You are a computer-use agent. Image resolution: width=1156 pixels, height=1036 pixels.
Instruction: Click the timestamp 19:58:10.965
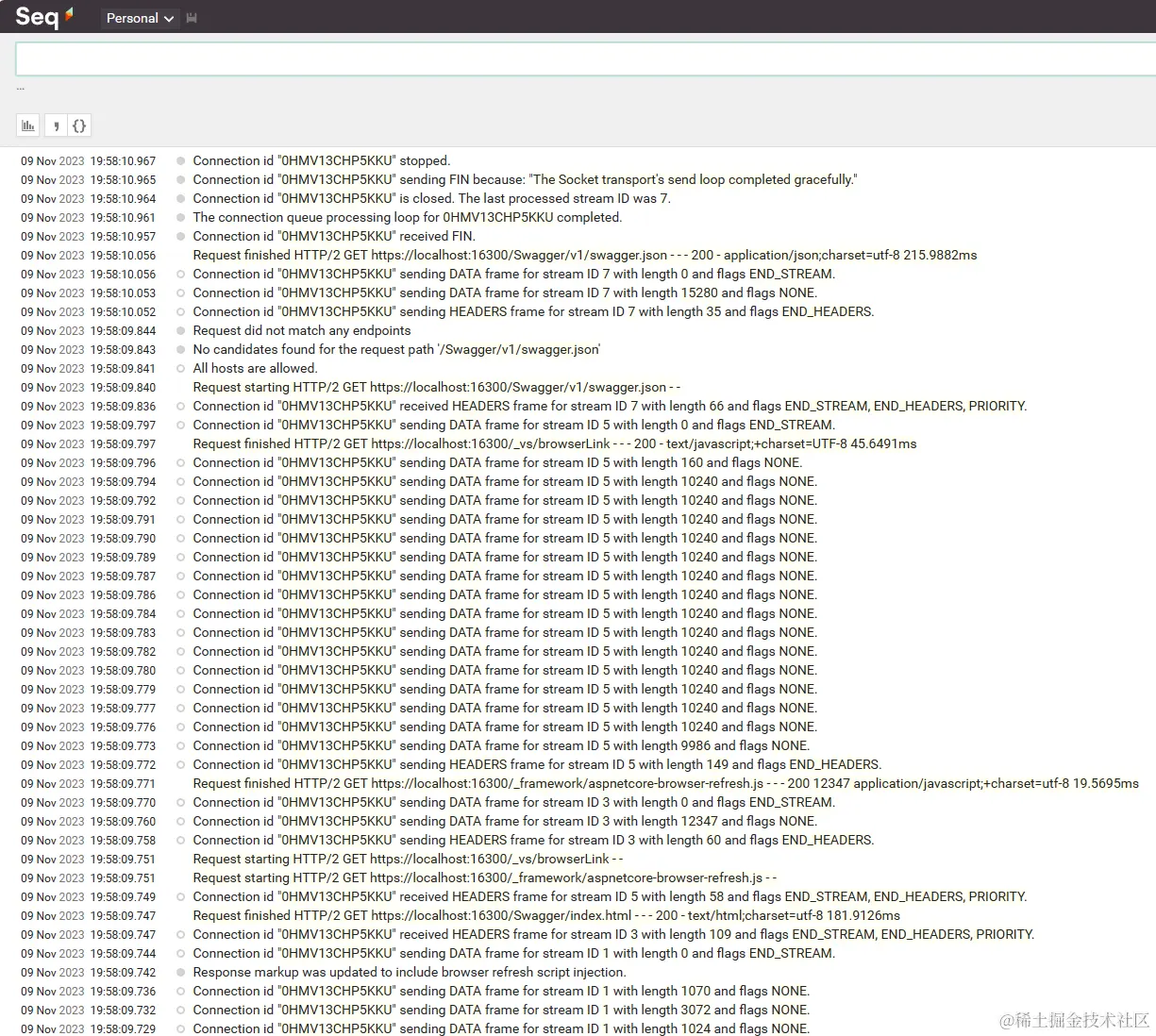click(x=124, y=180)
